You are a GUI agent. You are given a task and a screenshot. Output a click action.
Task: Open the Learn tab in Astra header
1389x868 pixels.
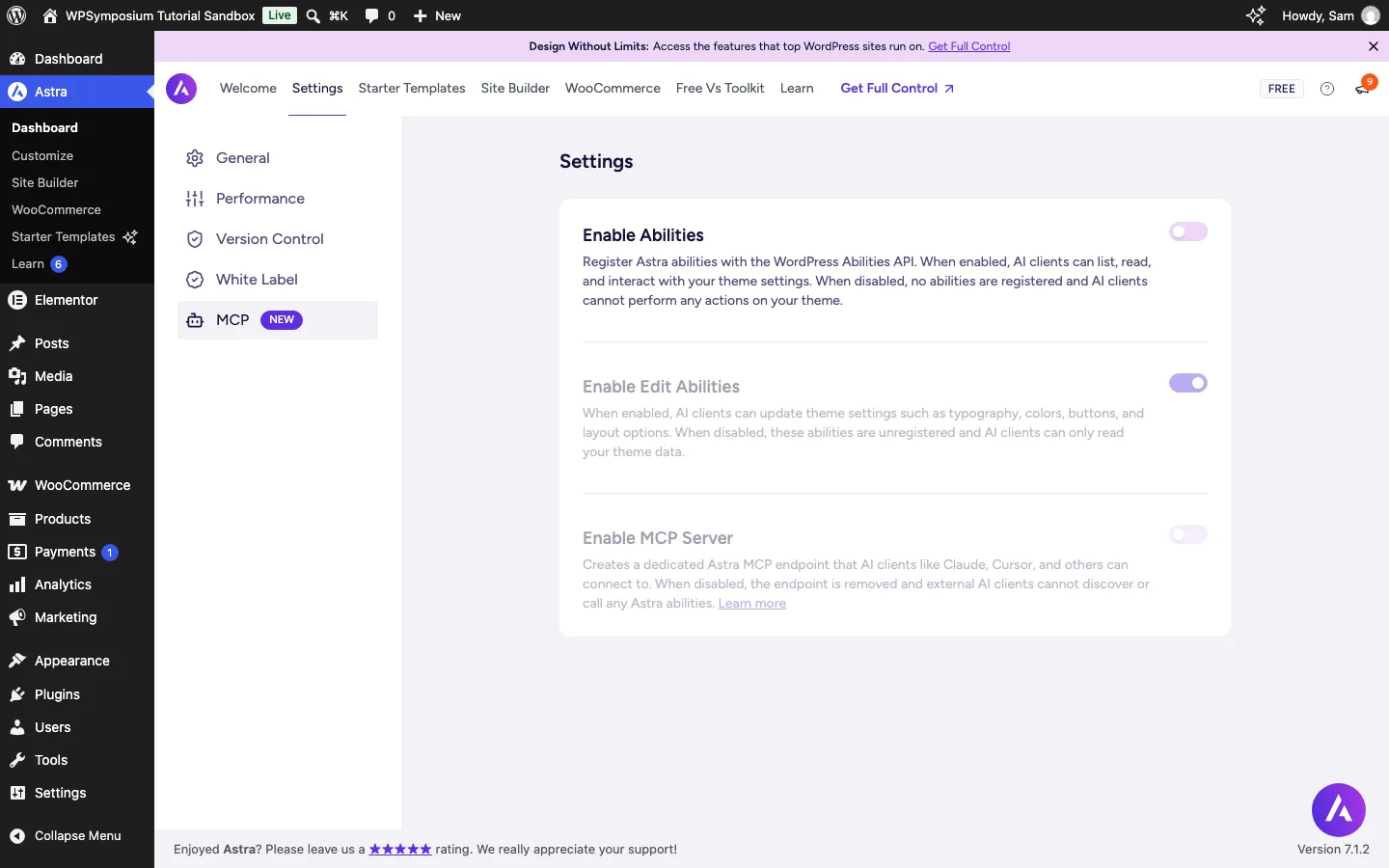pyautogui.click(x=797, y=88)
